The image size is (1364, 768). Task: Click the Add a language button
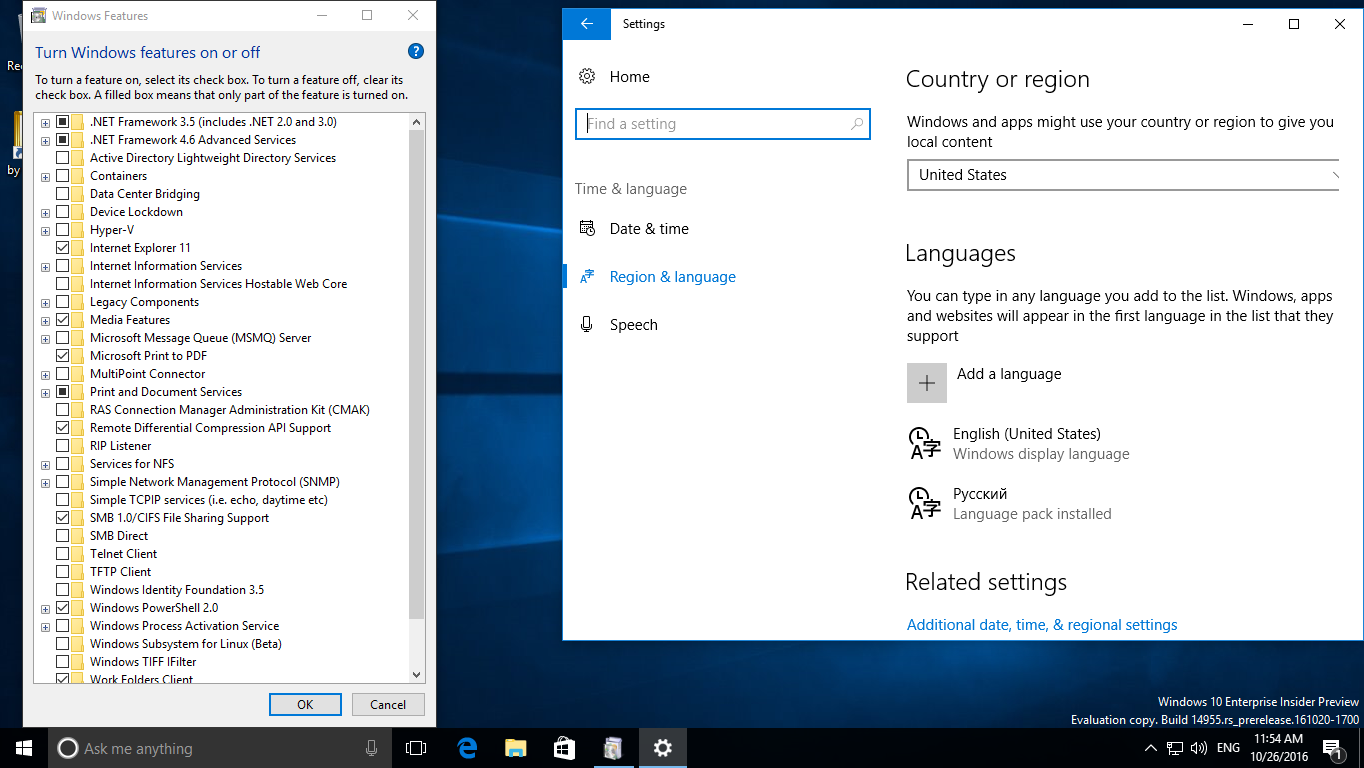point(985,383)
